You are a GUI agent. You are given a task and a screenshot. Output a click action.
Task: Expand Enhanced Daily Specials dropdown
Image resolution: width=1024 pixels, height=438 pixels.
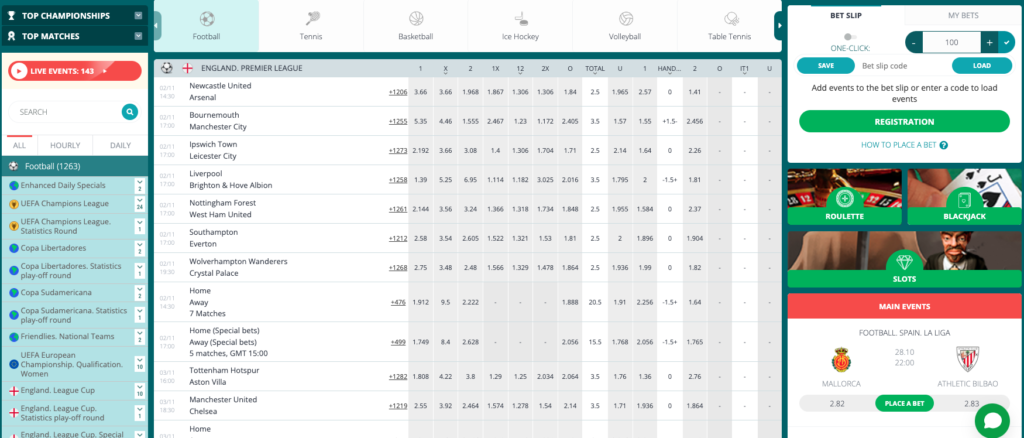(x=139, y=185)
